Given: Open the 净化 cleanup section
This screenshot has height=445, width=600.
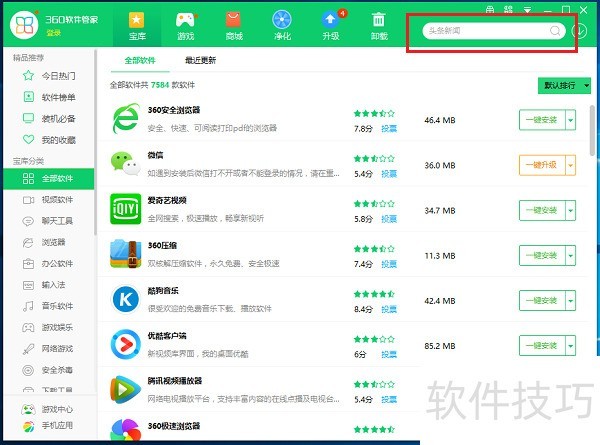Looking at the screenshot, I should [282, 26].
